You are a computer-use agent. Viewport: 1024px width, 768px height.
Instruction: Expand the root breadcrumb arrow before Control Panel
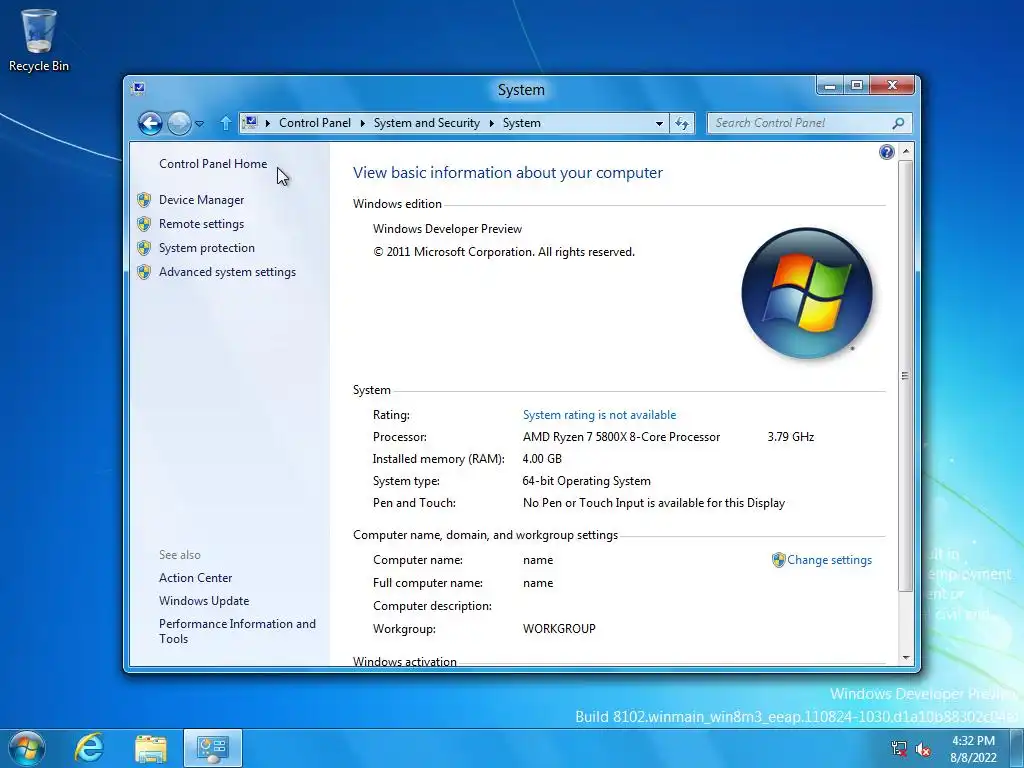point(268,123)
